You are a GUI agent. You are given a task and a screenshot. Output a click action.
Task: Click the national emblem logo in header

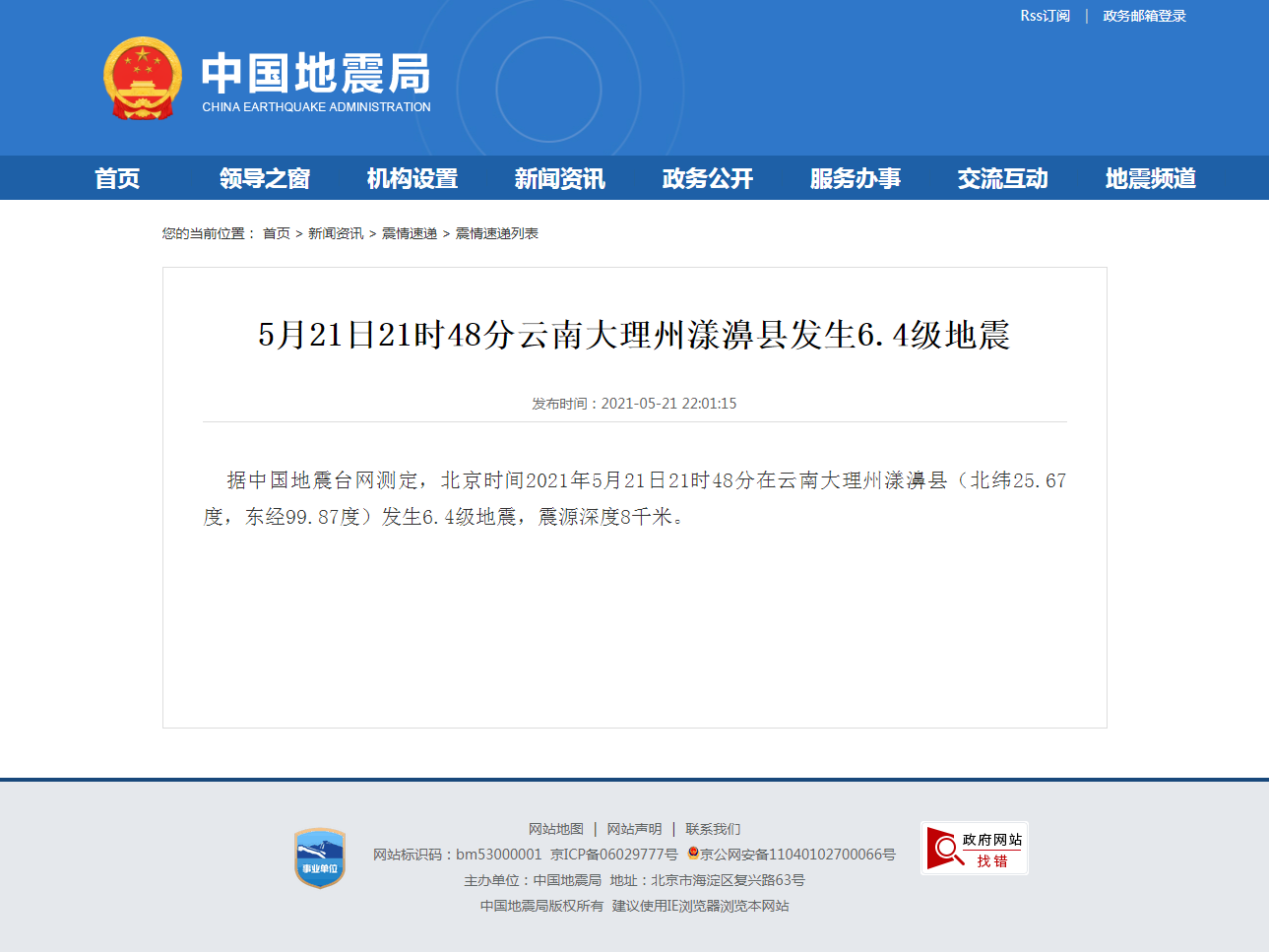click(x=143, y=79)
